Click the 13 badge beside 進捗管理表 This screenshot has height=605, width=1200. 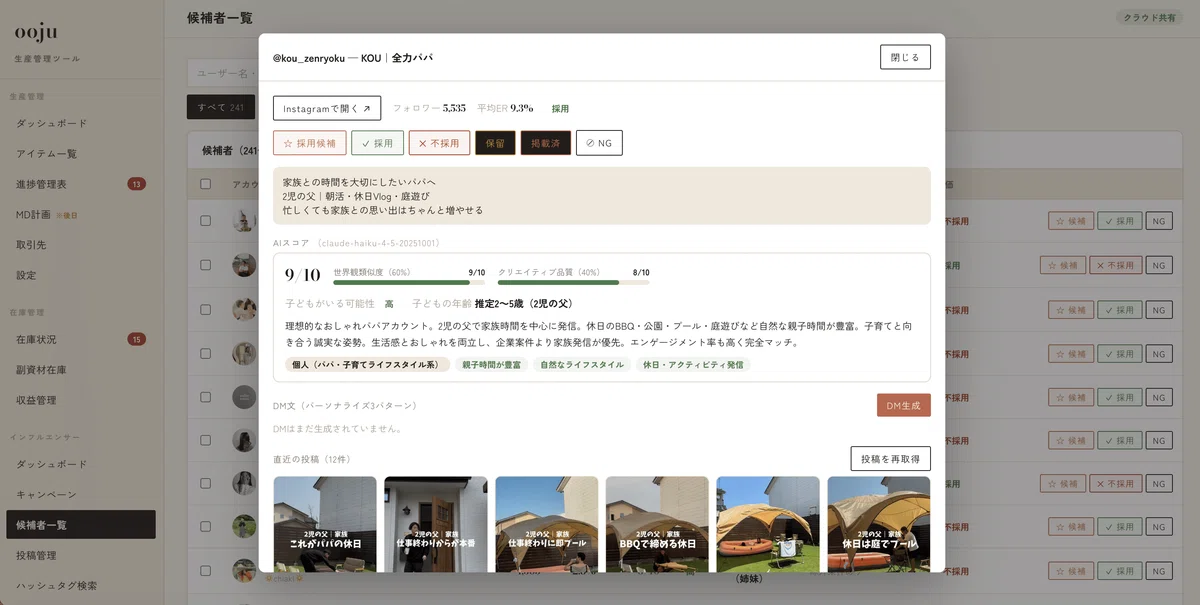pyautogui.click(x=137, y=184)
